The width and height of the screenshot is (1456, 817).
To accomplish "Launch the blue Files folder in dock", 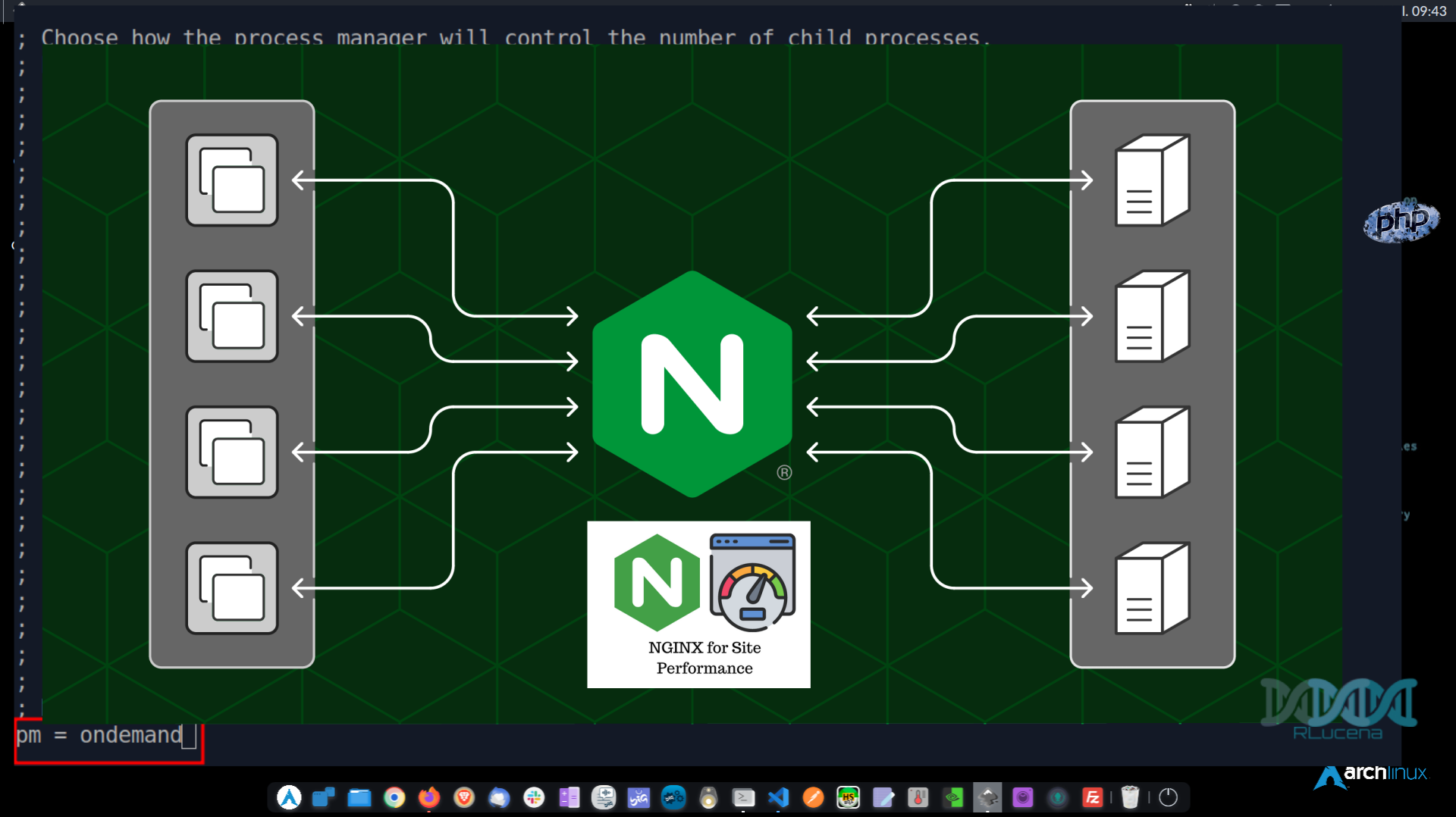I will [x=359, y=797].
